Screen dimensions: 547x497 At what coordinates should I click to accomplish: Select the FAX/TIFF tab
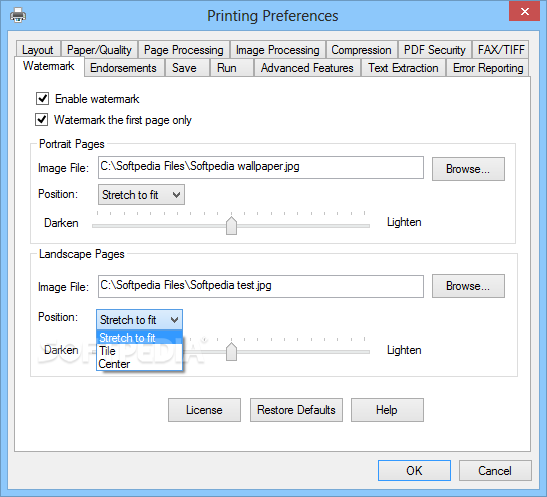(x=501, y=50)
